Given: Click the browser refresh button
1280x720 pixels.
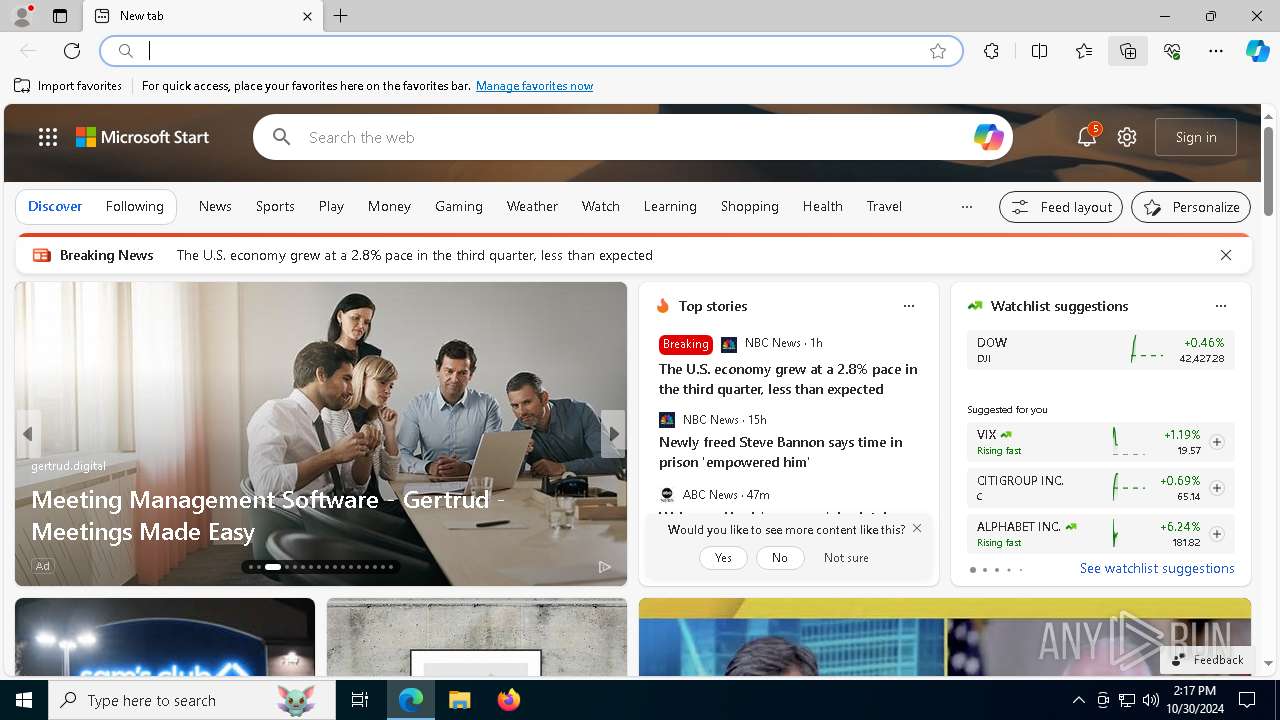Looking at the screenshot, I should [72, 51].
